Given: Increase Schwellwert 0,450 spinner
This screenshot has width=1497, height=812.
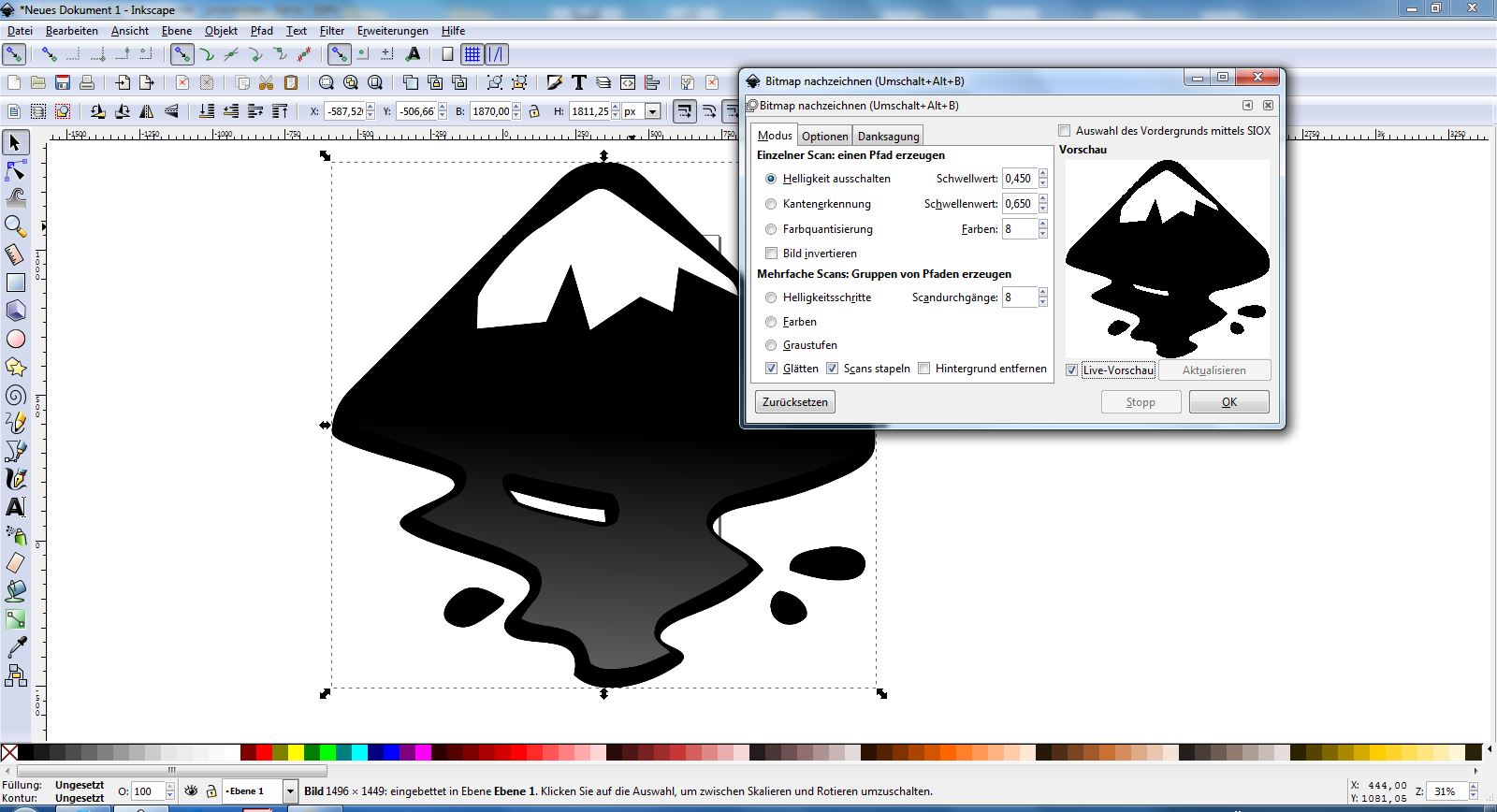Looking at the screenshot, I should coord(1042,174).
